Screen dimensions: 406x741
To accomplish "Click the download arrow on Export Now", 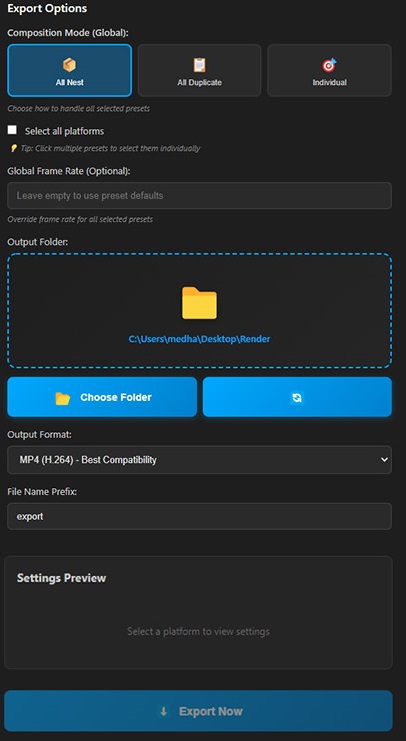I will point(164,711).
